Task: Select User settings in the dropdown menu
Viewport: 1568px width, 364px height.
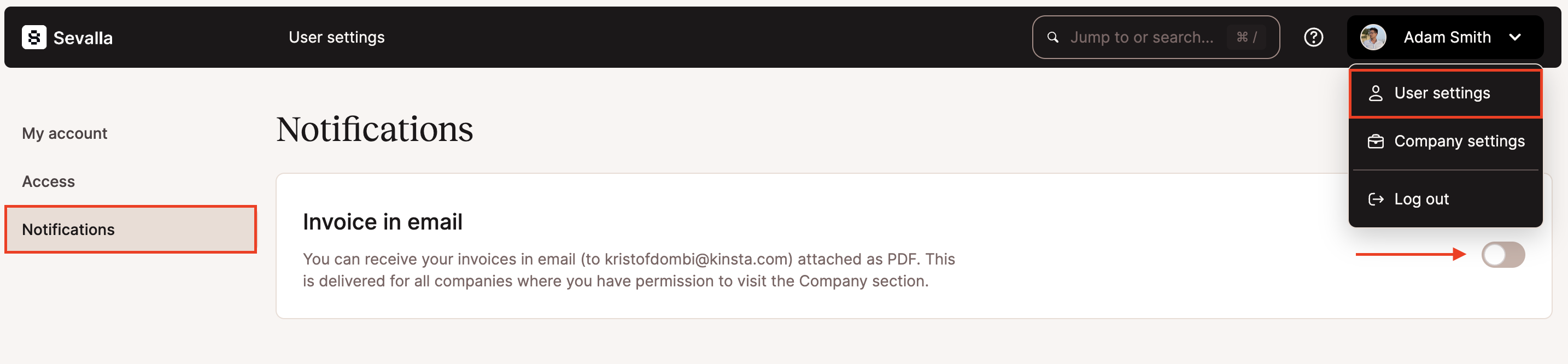Action: pos(1442,93)
